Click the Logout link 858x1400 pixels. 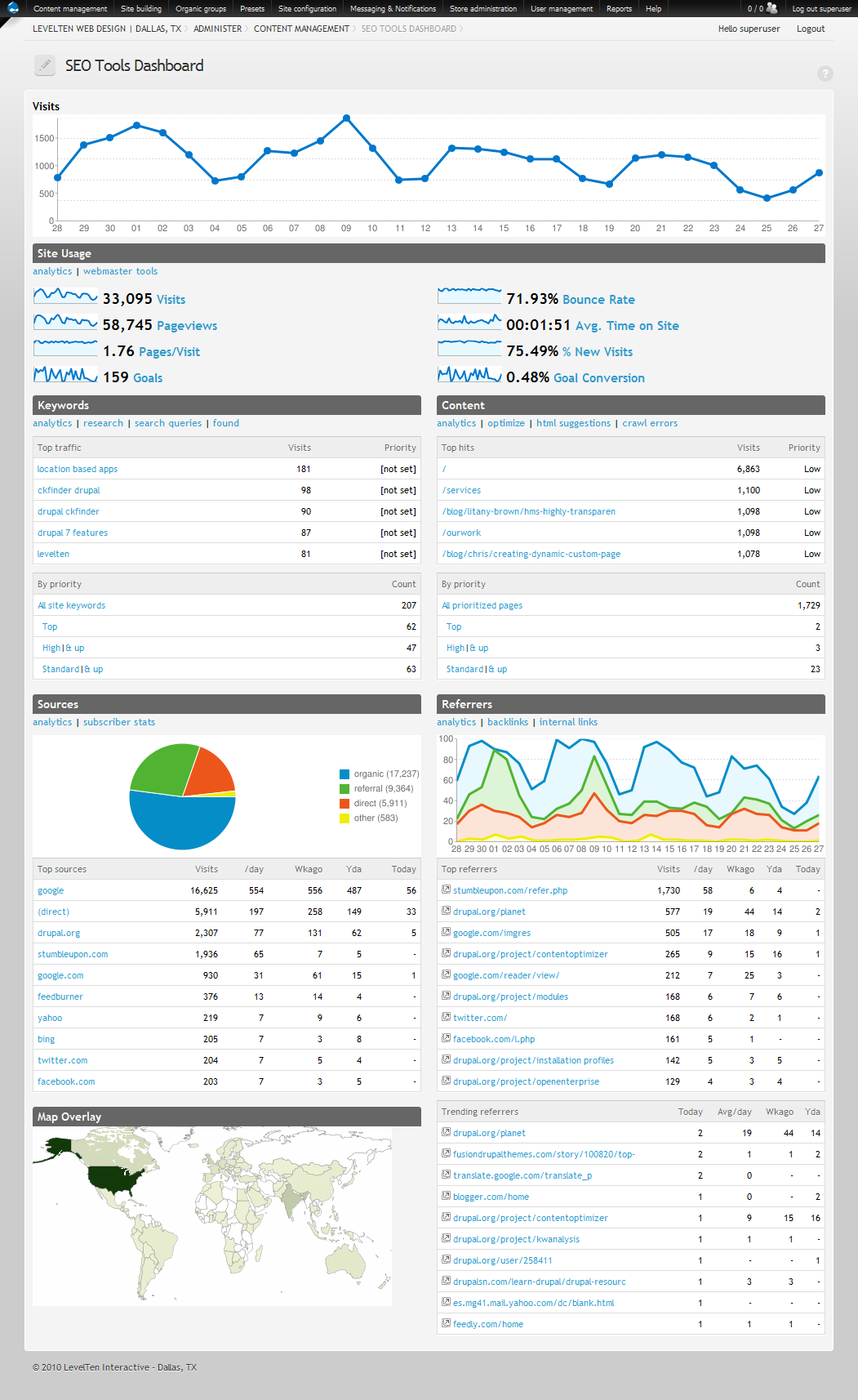811,29
